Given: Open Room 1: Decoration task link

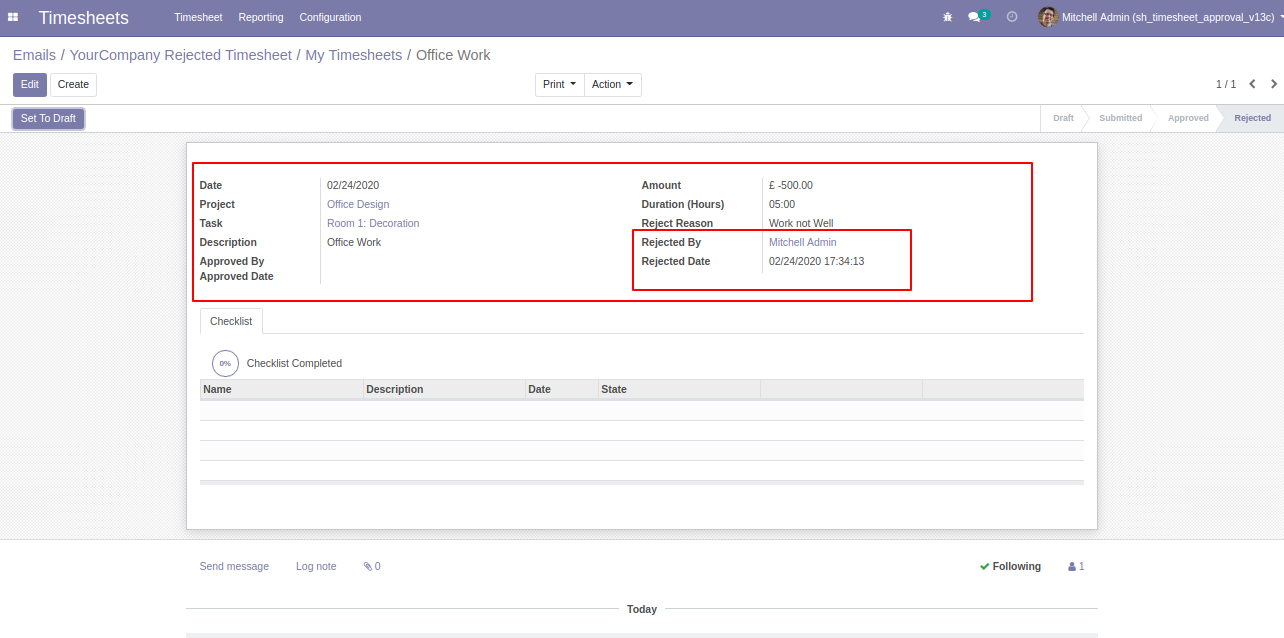Looking at the screenshot, I should pyautogui.click(x=373, y=223).
